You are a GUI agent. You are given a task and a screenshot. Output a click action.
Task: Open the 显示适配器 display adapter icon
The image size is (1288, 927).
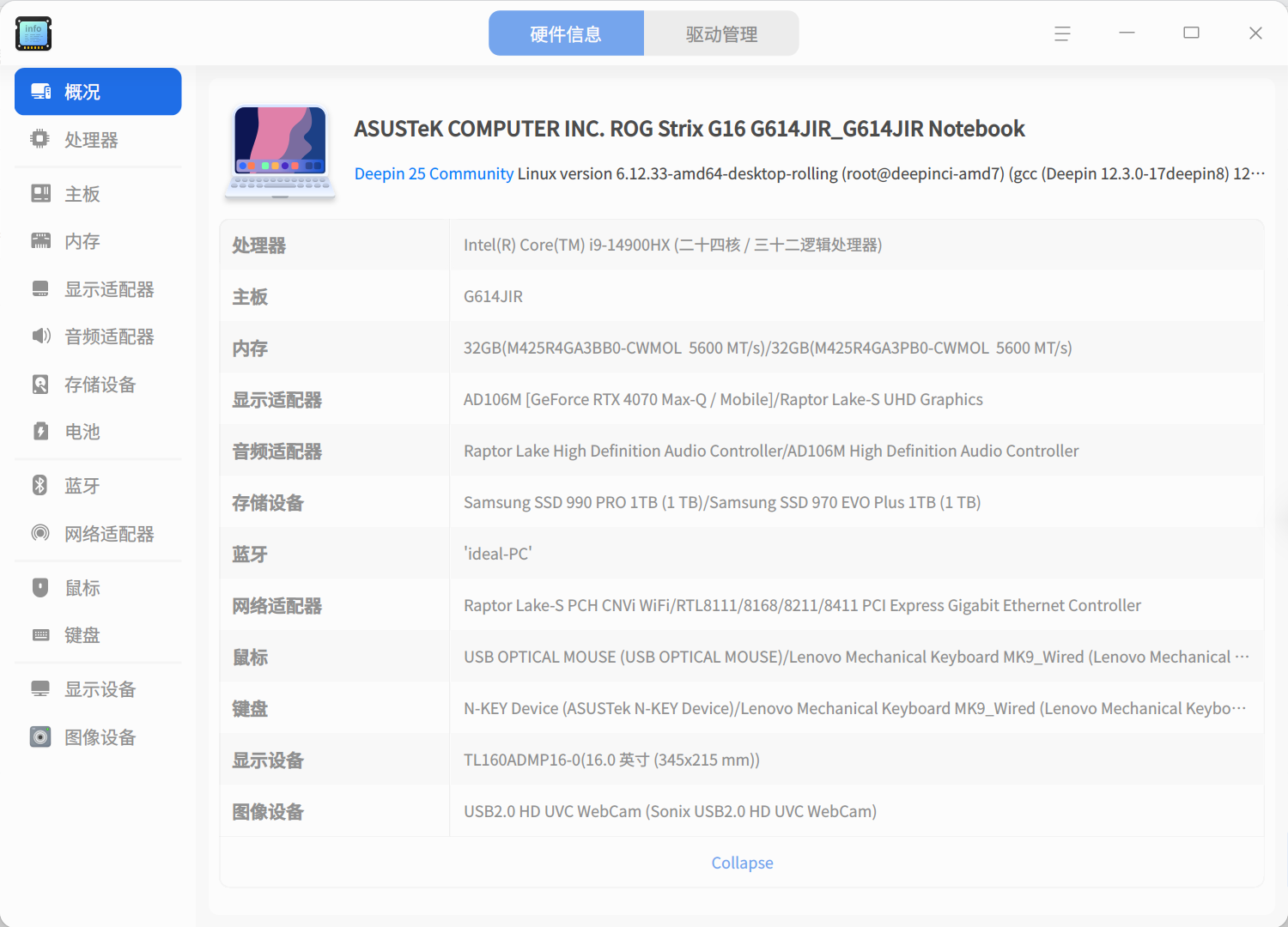[x=40, y=289]
